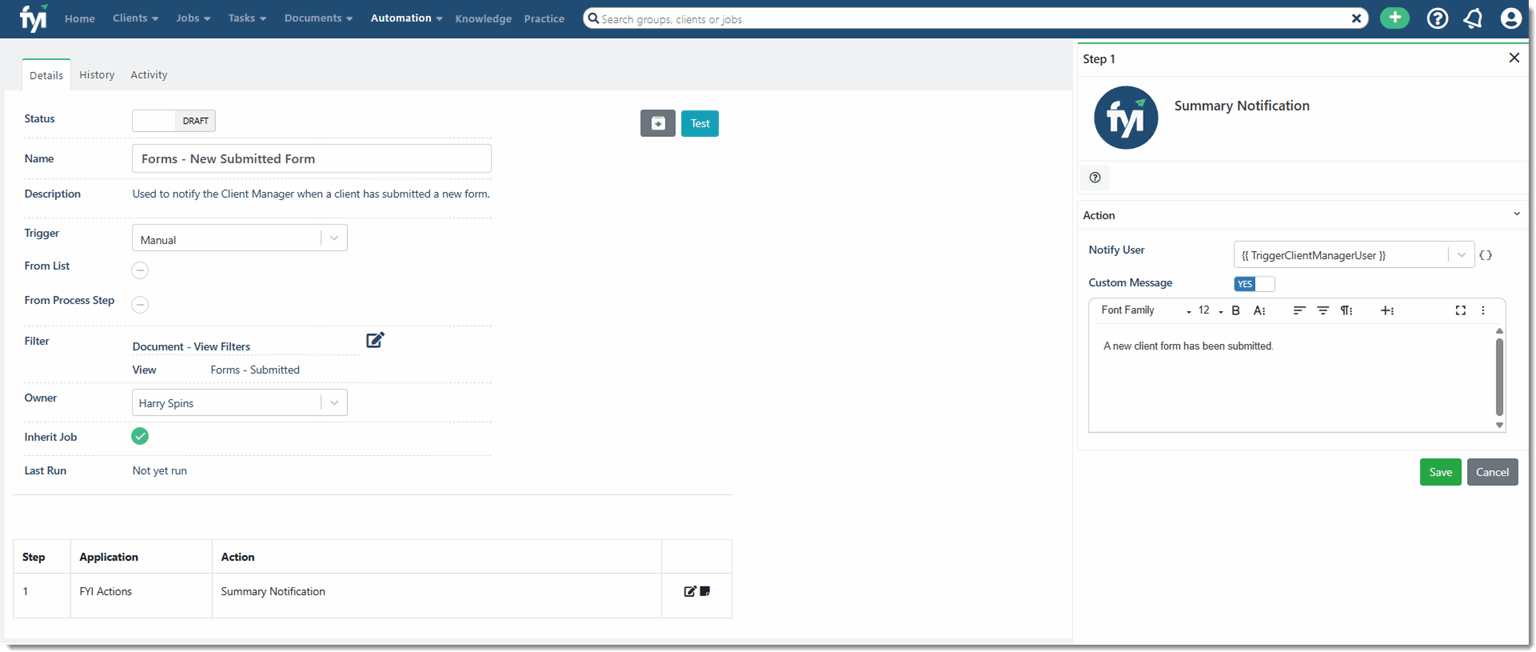Click the editor scrollbar down arrow
The image size is (1536, 652).
tap(1499, 425)
